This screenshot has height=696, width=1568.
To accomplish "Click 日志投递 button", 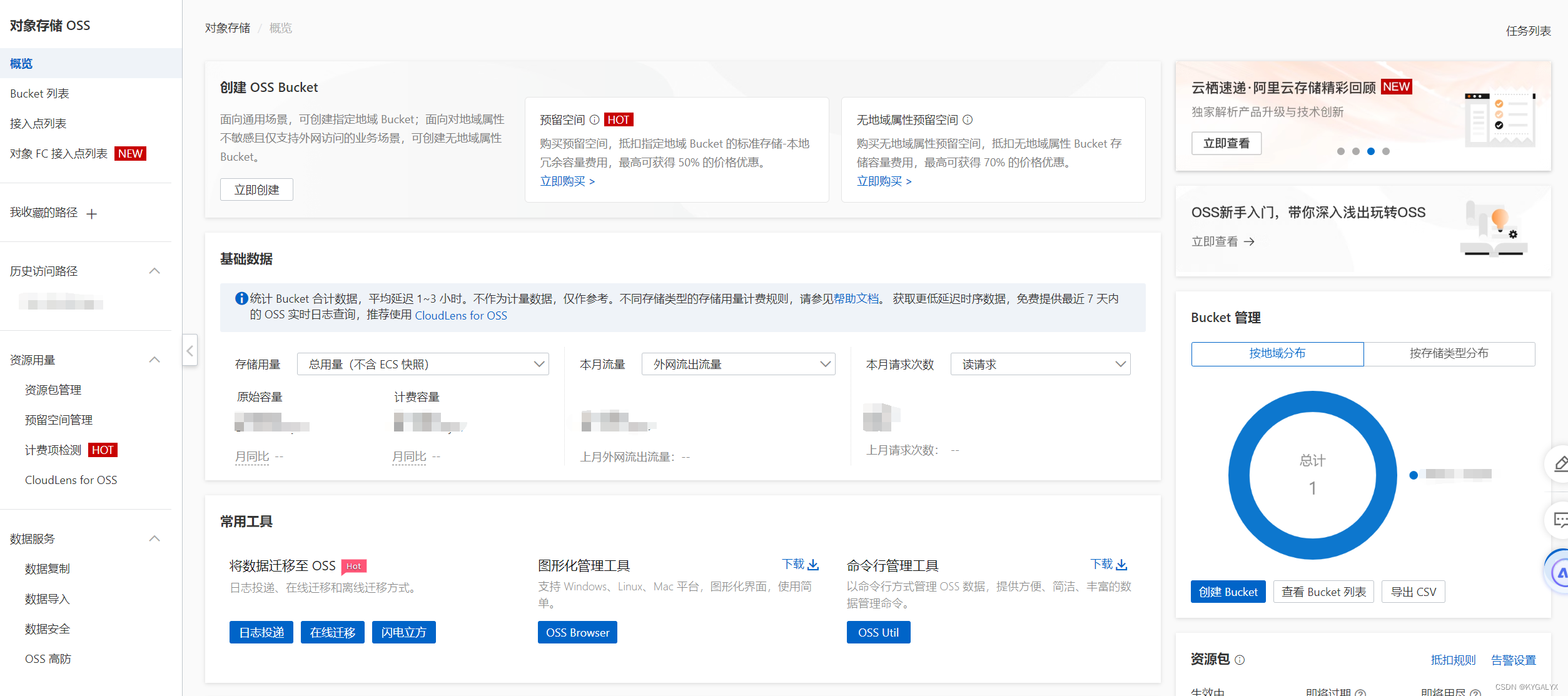I will [261, 632].
